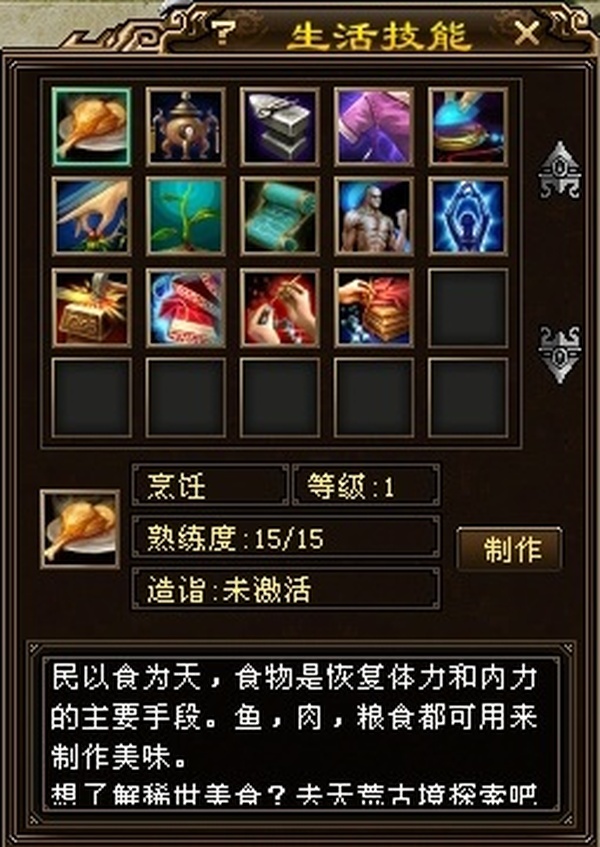This screenshot has width=600, height=847.
Task: Select the bronze alchemy cauldron skill icon
Action: [185, 126]
